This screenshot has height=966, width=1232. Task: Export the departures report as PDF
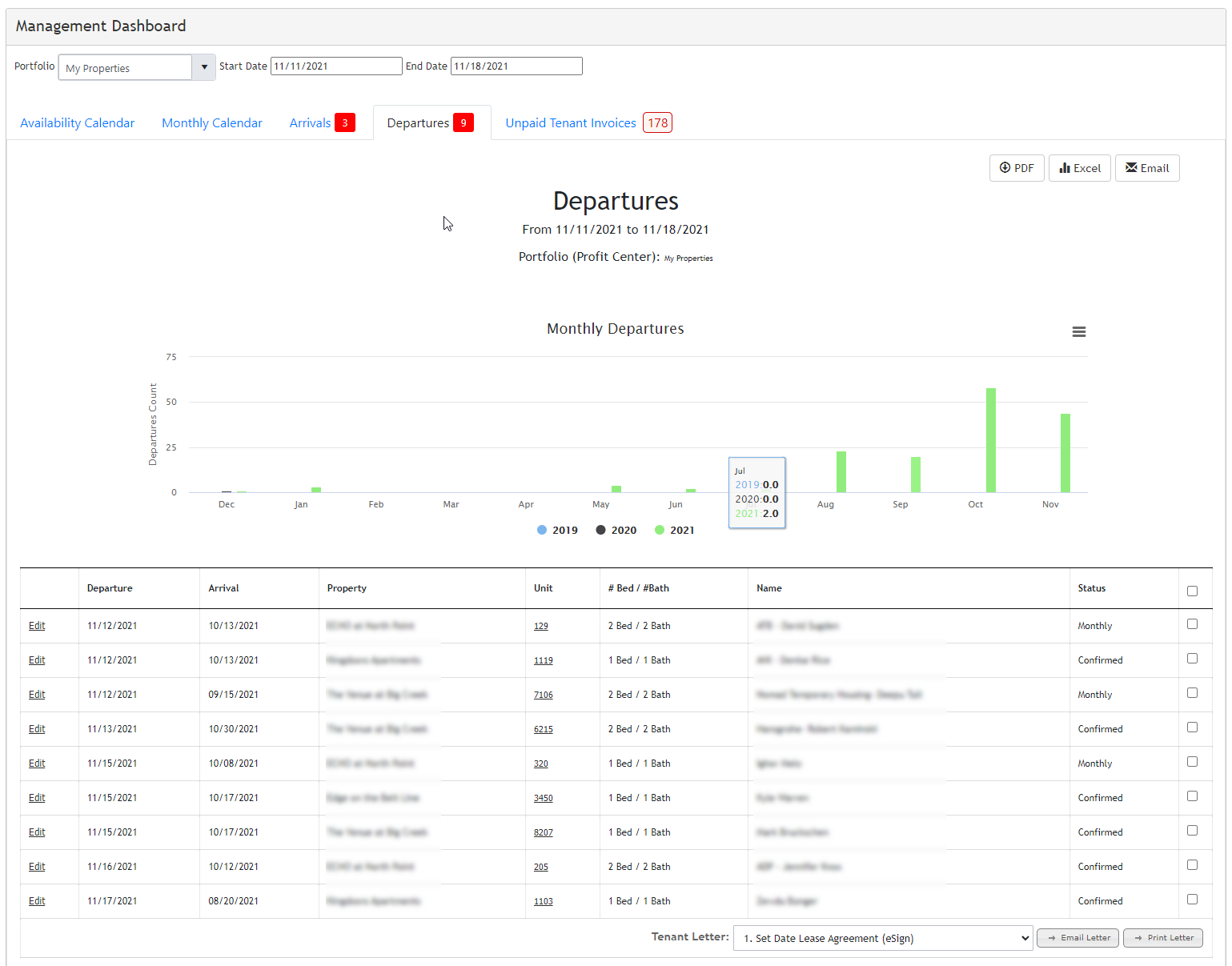pyautogui.click(x=1017, y=168)
